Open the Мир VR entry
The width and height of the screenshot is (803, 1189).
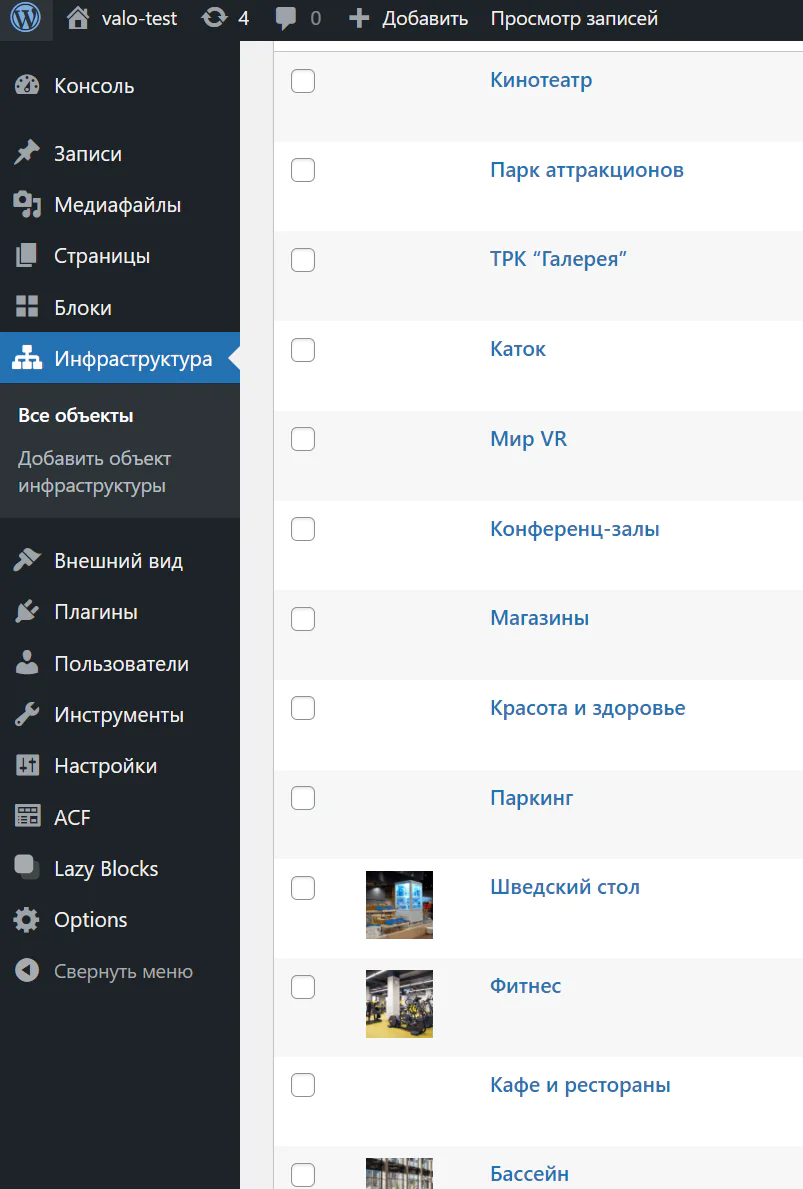coord(529,438)
